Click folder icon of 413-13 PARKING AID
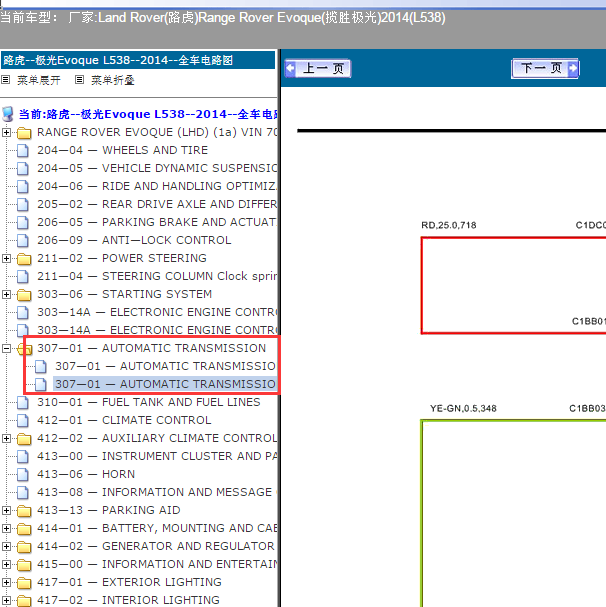The height and width of the screenshot is (607, 606). click(x=24, y=510)
